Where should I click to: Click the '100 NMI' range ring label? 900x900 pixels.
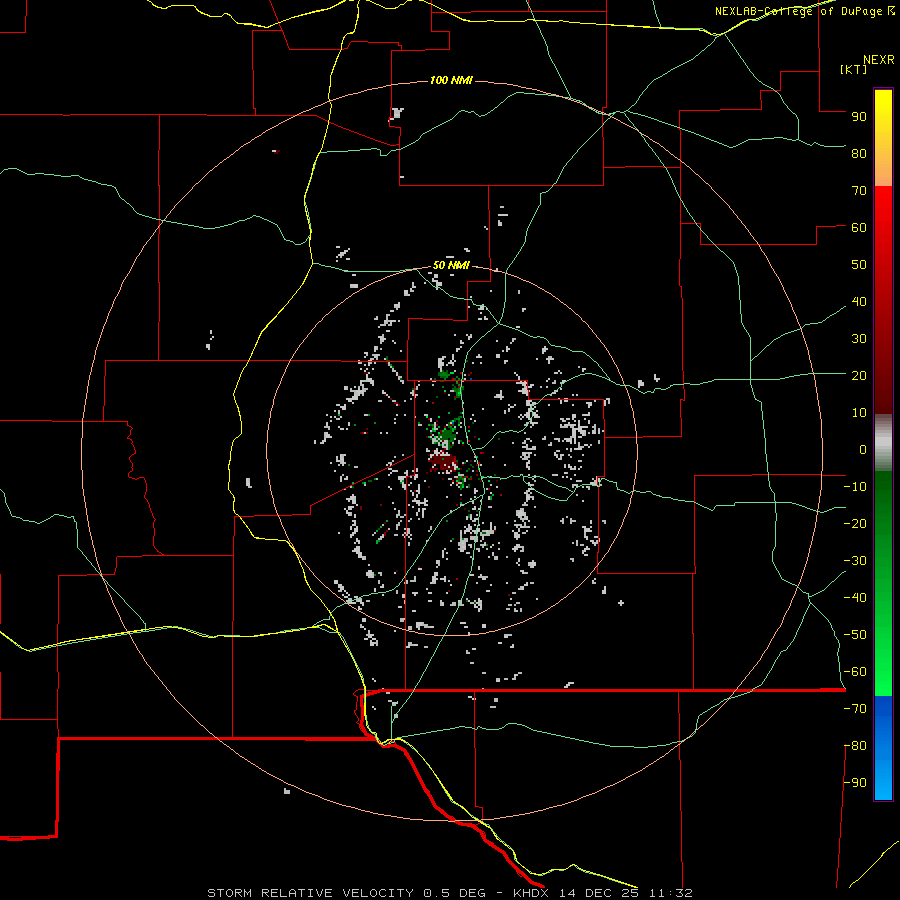click(x=451, y=80)
